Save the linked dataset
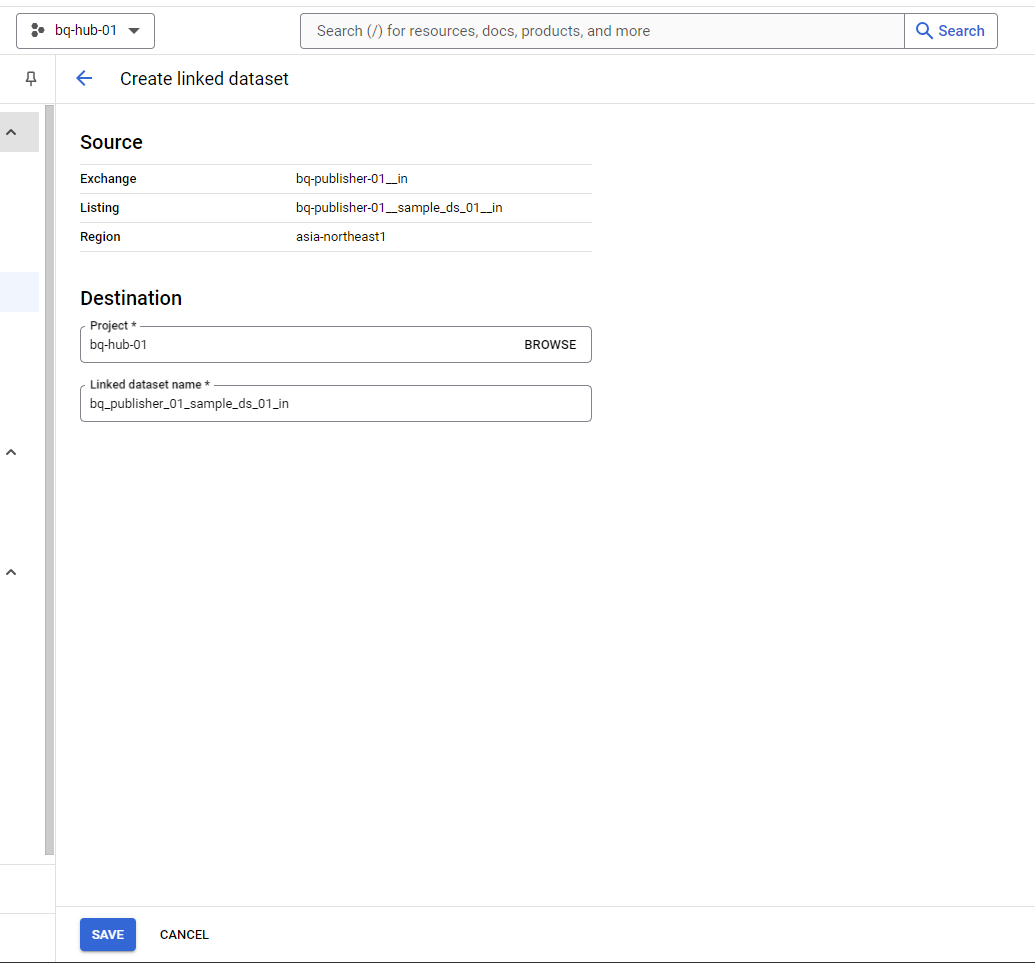The width and height of the screenshot is (1035, 963). 108,935
